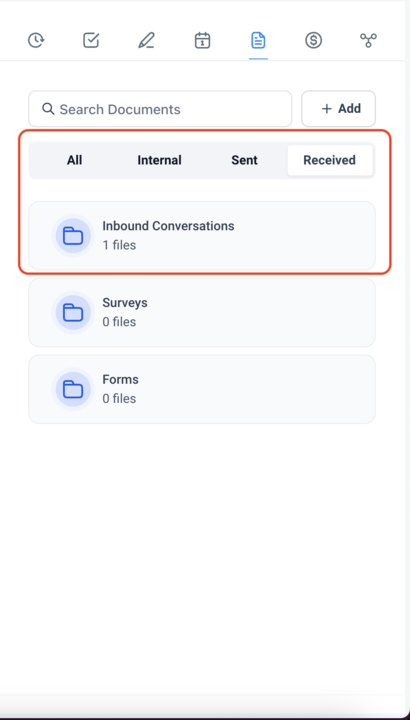The height and width of the screenshot is (720, 410).
Task: Open the activity history clock icon
Action: (x=36, y=40)
